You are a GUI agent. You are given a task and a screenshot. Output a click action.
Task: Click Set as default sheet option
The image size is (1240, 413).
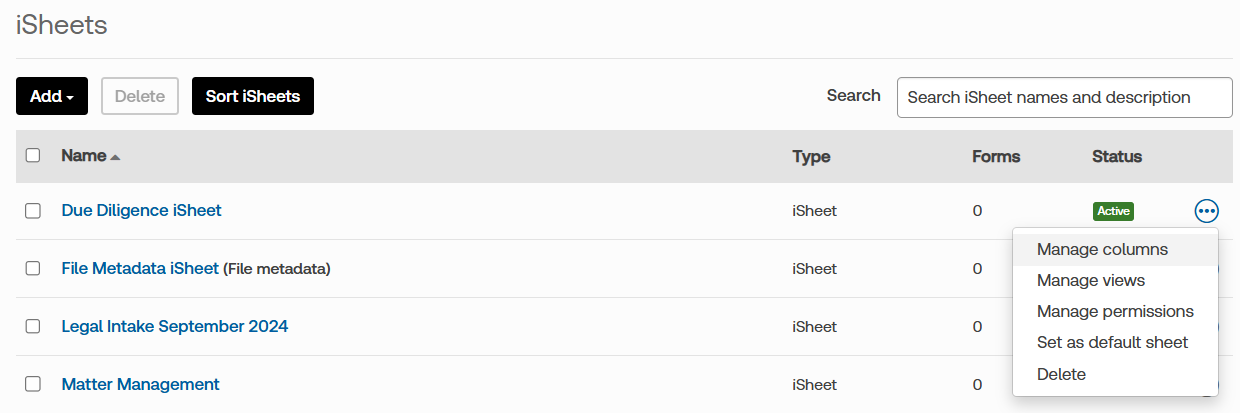pos(1112,343)
